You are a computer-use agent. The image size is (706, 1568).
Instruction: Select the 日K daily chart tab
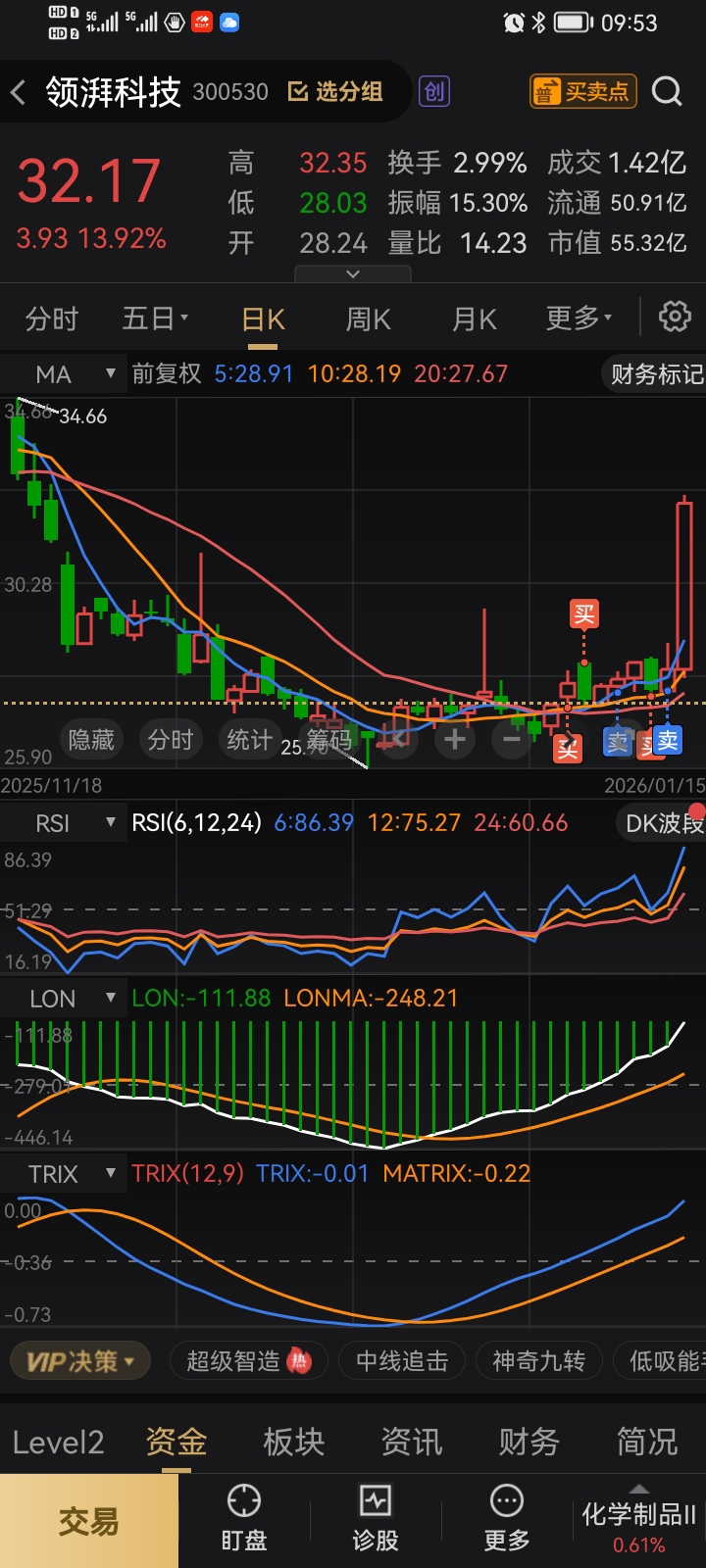pyautogui.click(x=263, y=319)
